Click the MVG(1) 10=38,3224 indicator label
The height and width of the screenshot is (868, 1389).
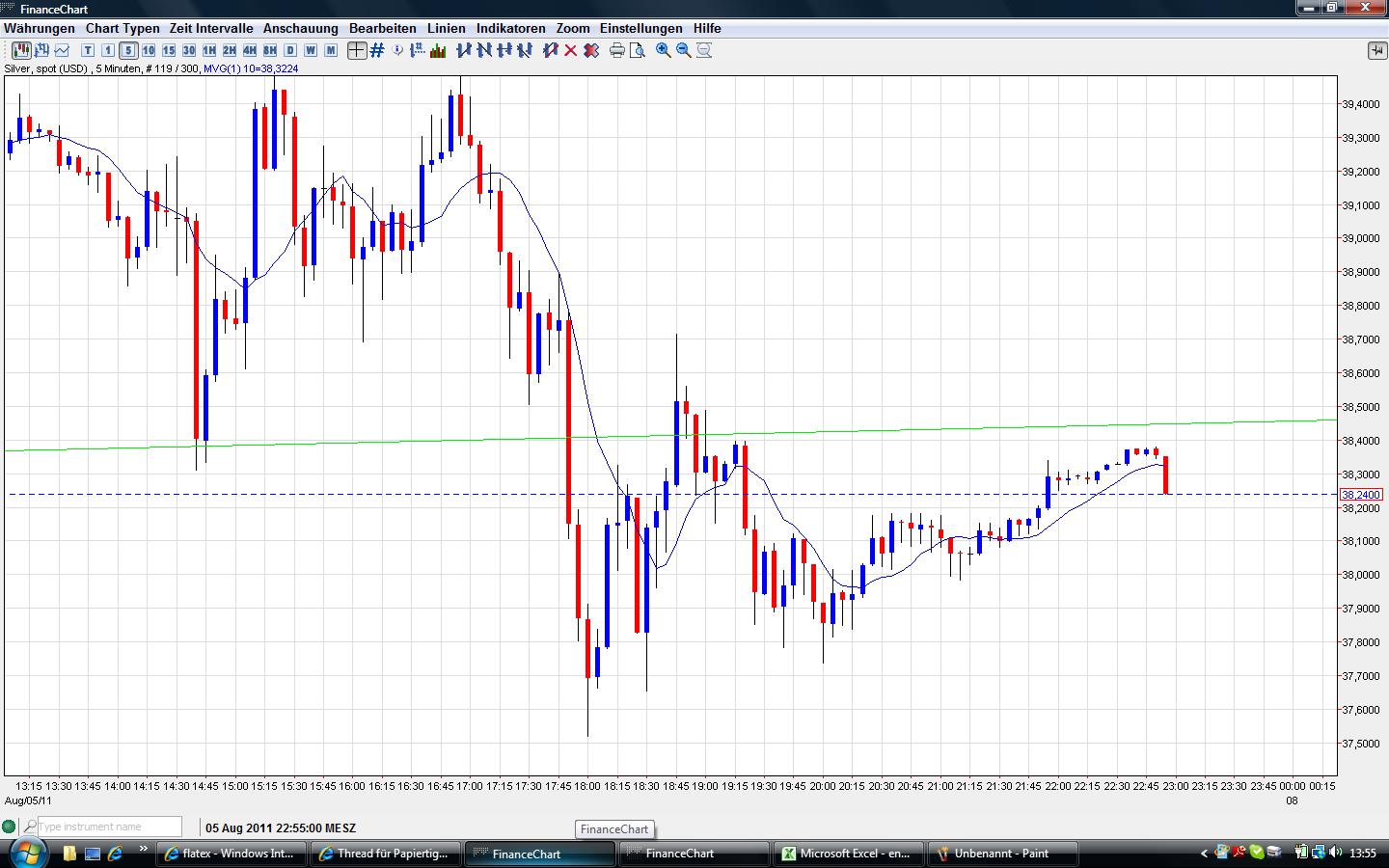[251, 68]
